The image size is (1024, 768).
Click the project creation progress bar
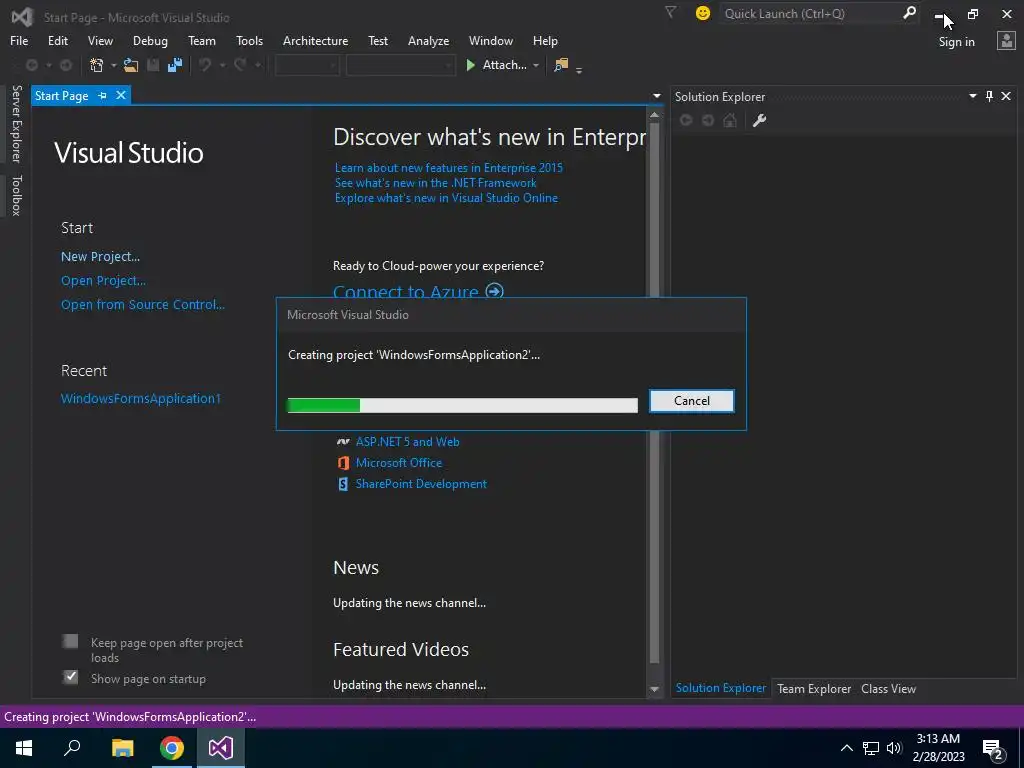click(462, 406)
